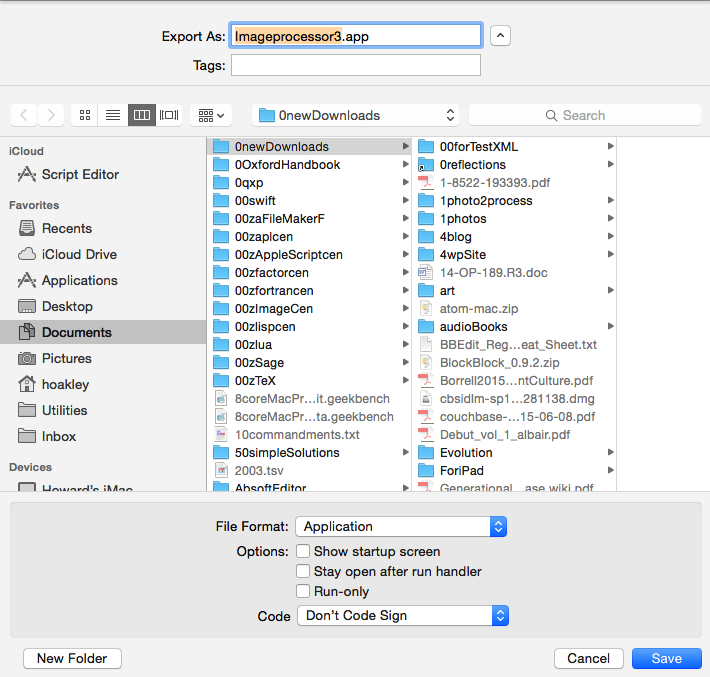This screenshot has height=677, width=710.
Task: Open the File Format dropdown
Action: [x=402, y=526]
